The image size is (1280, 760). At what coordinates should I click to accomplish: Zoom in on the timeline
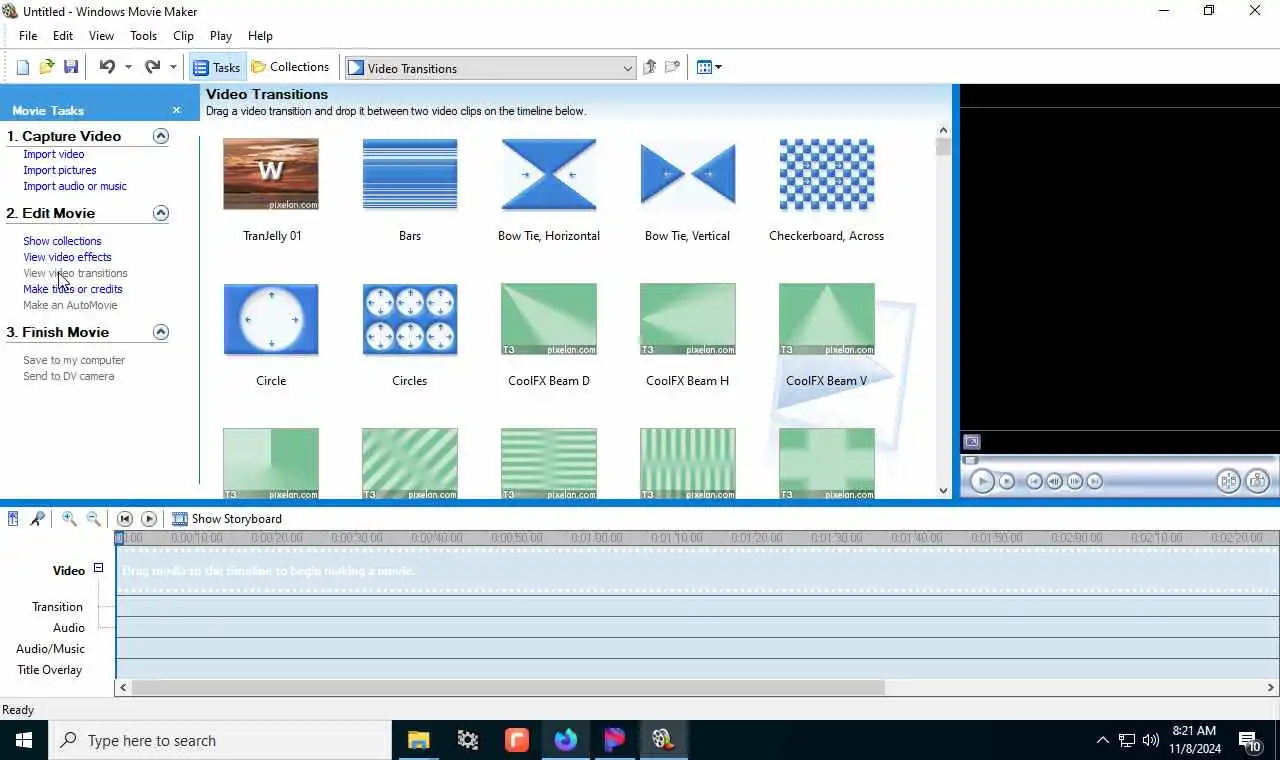(69, 519)
